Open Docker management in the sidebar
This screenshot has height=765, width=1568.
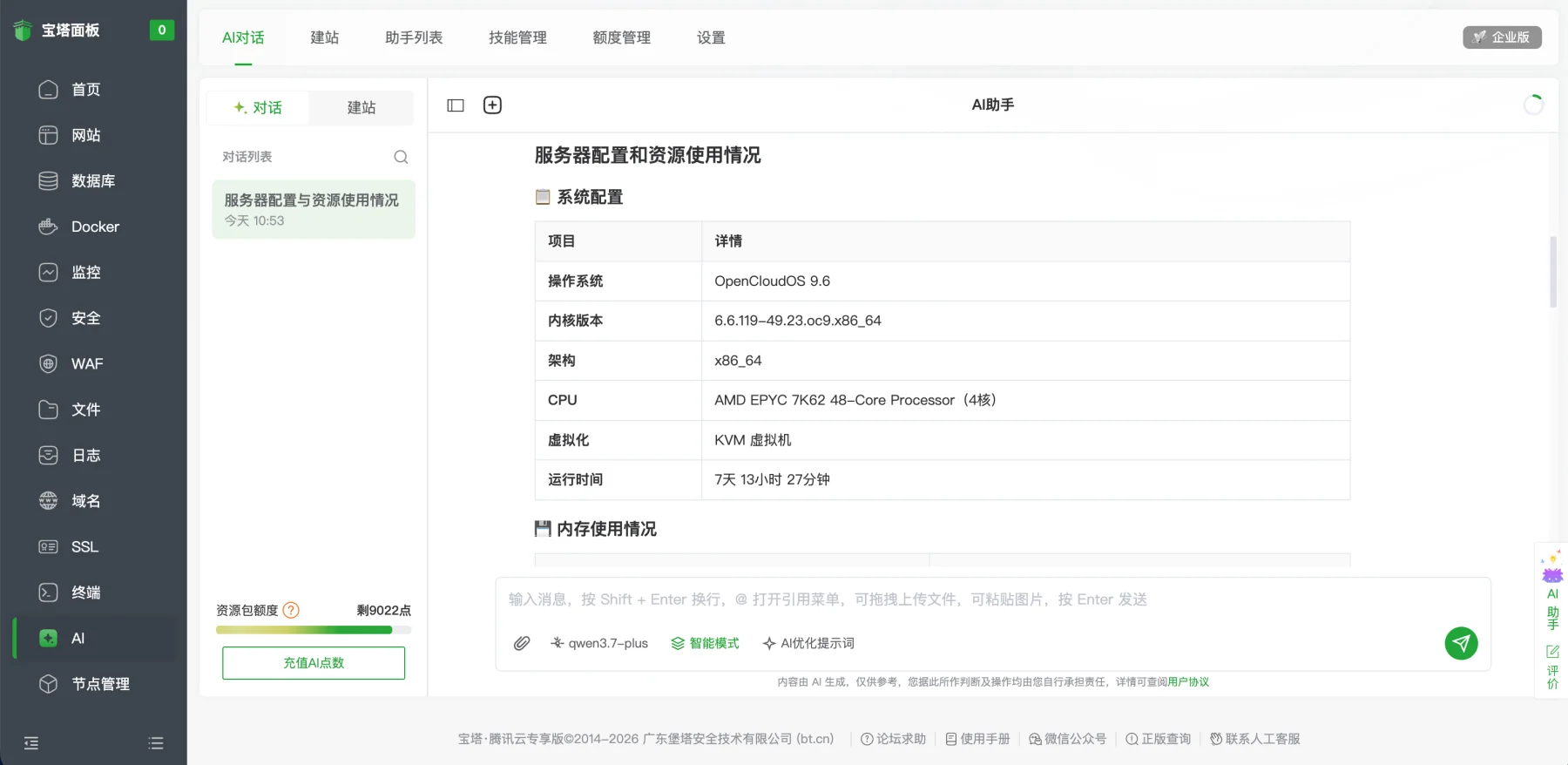(x=93, y=227)
